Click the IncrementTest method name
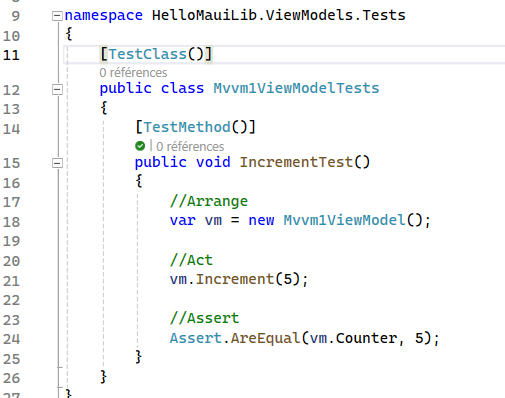The width and height of the screenshot is (505, 398). (x=296, y=162)
